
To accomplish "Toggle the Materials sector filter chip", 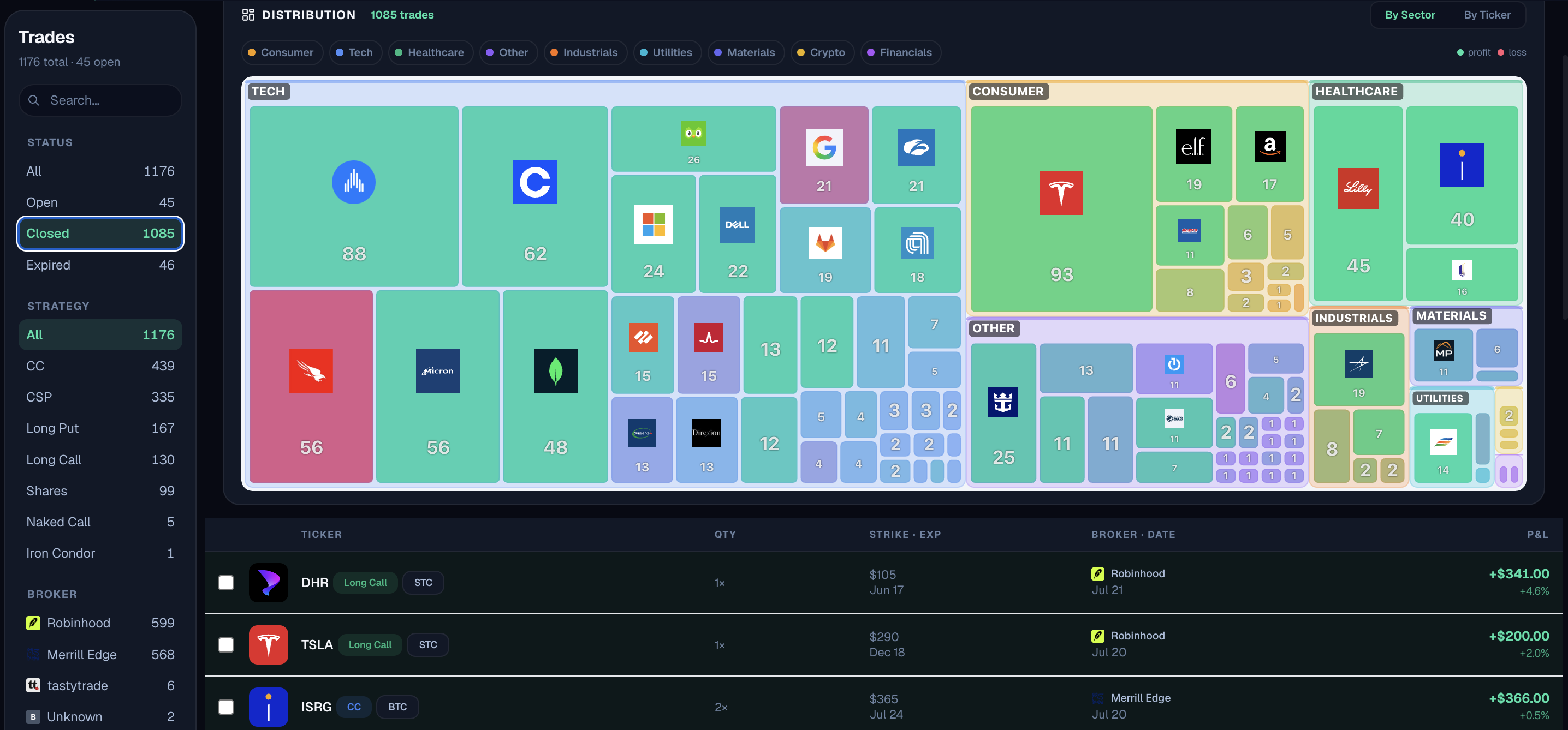I will click(746, 52).
